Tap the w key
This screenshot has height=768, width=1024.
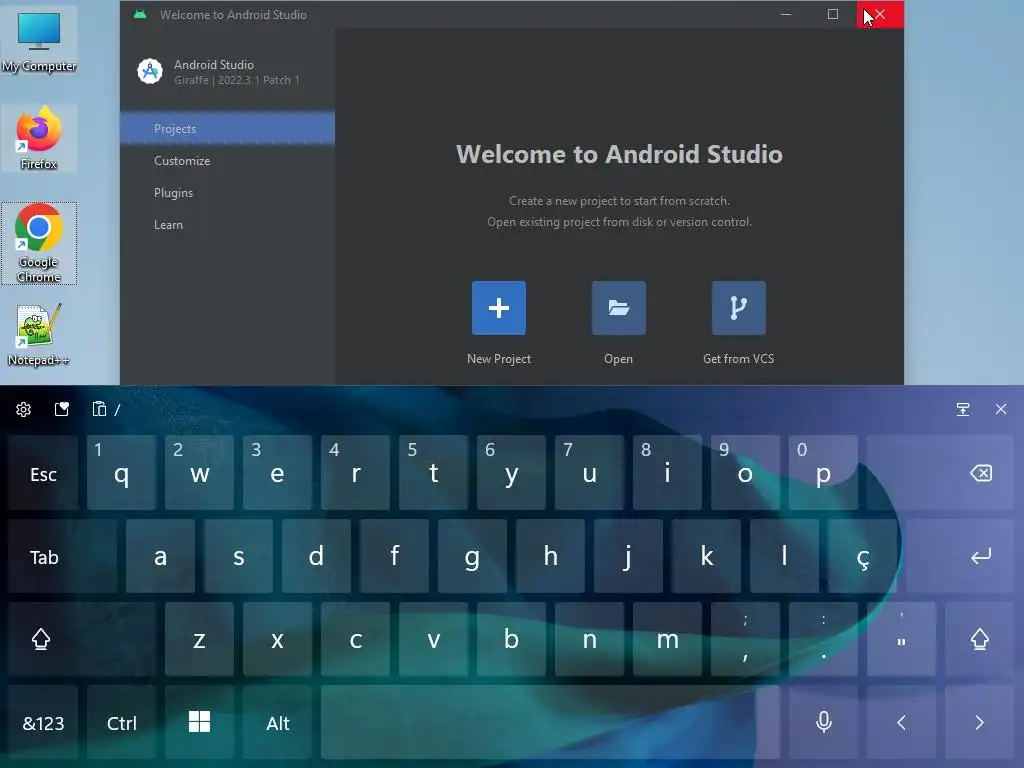point(199,473)
